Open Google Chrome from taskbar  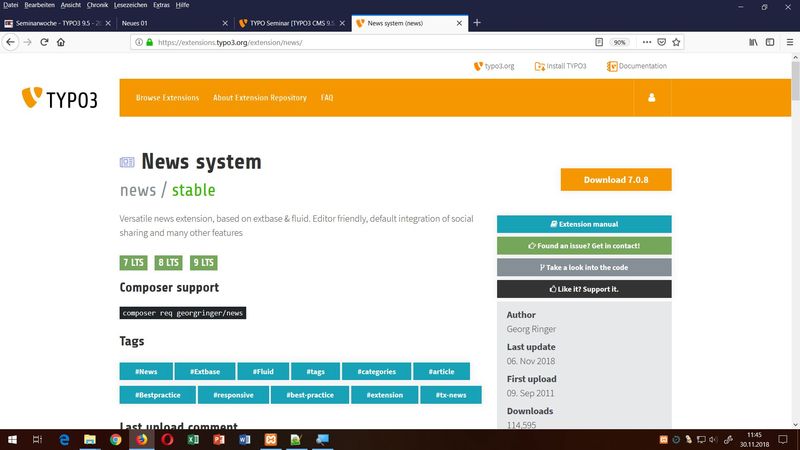point(116,439)
